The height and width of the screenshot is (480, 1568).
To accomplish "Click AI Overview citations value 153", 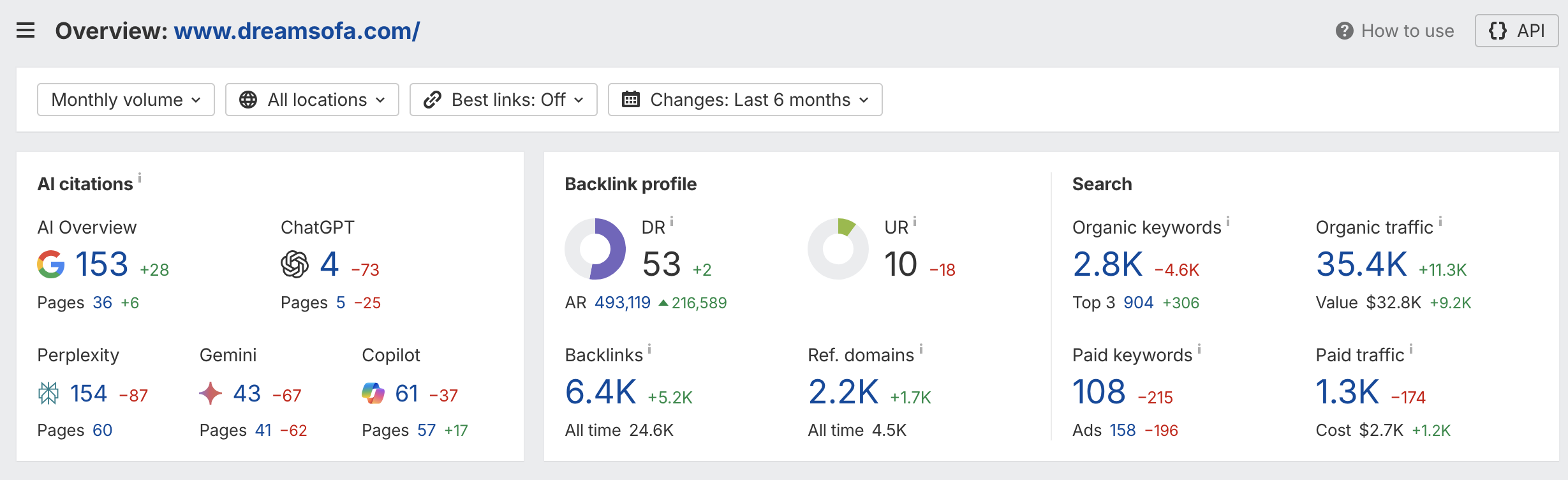I will click(x=102, y=264).
